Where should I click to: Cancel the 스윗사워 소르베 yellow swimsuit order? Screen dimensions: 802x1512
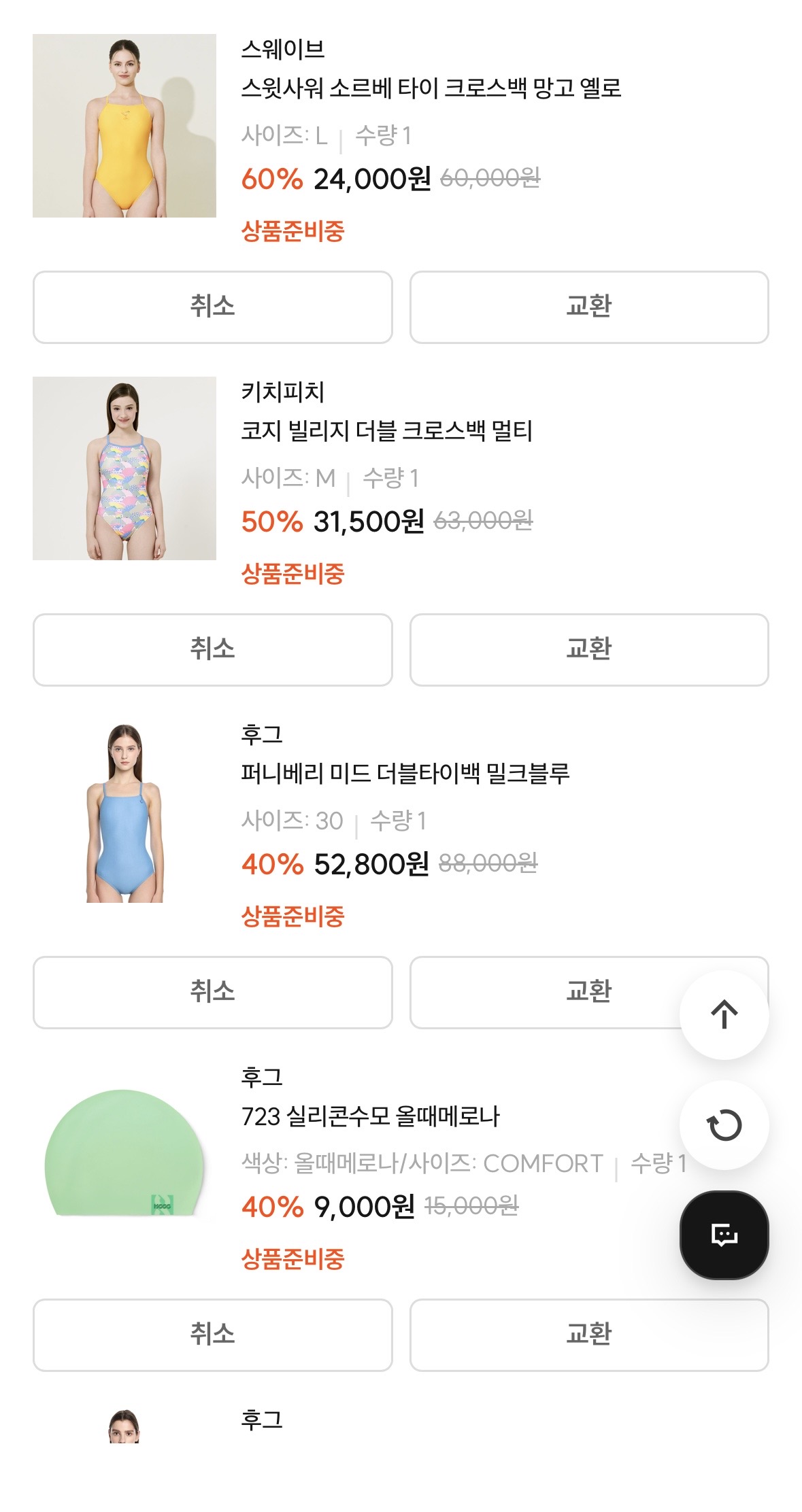(212, 307)
